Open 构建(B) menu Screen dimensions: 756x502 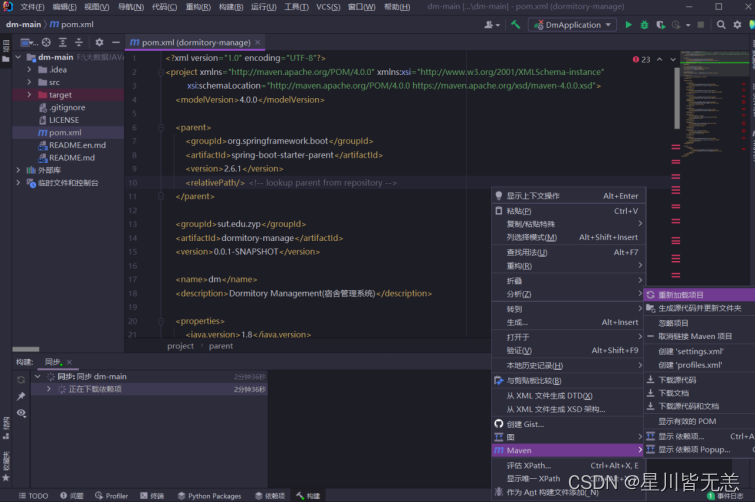coord(230,7)
